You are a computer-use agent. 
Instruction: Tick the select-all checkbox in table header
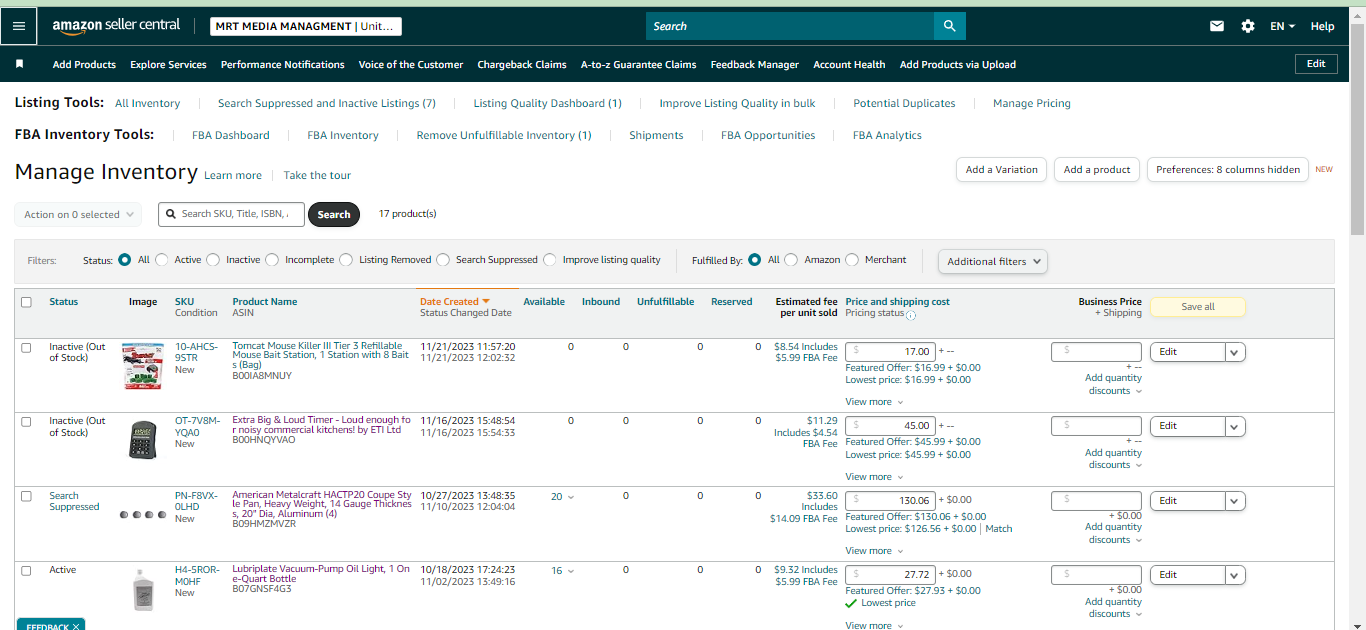pos(26,302)
